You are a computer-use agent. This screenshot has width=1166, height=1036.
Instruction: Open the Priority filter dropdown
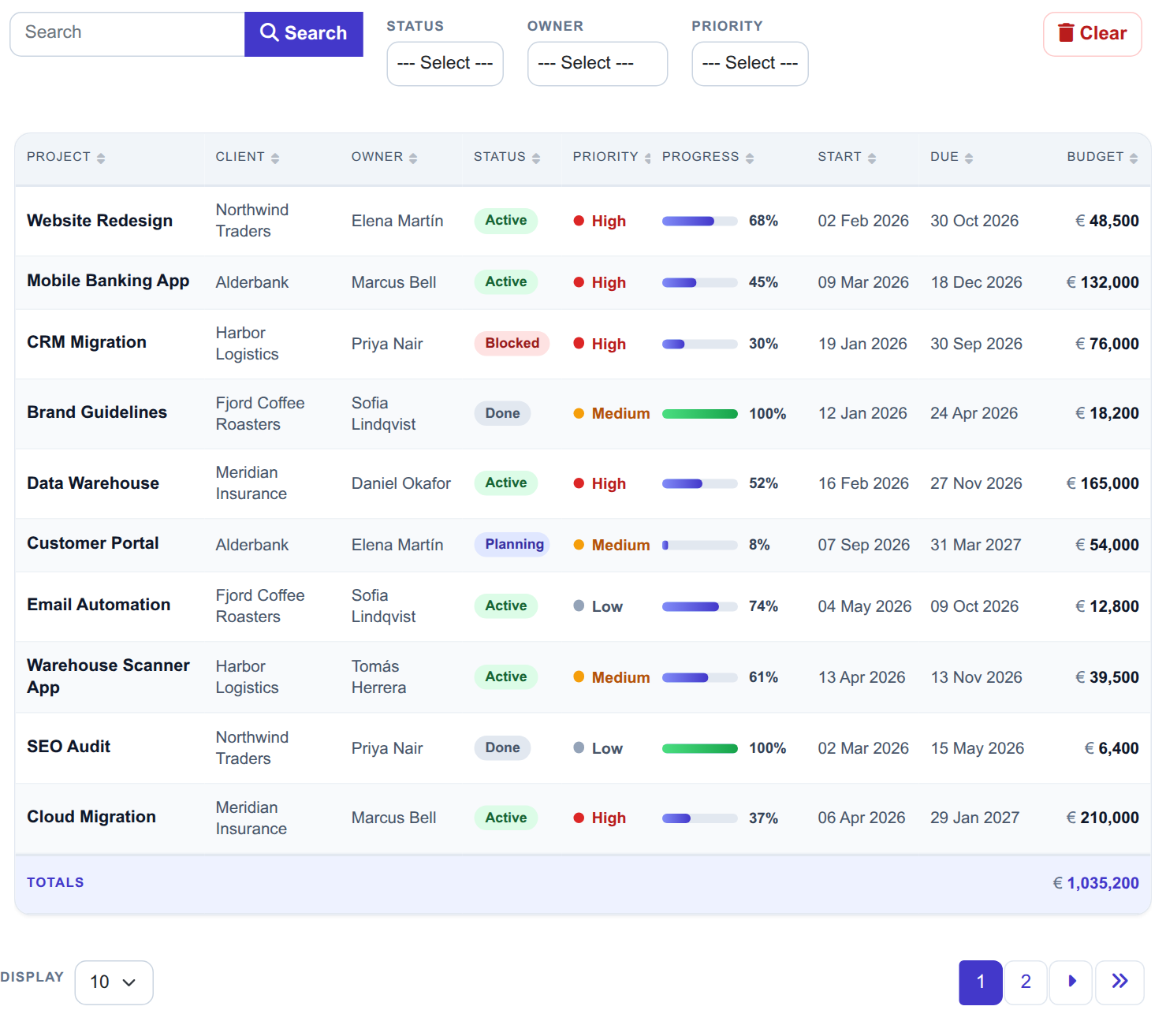751,64
